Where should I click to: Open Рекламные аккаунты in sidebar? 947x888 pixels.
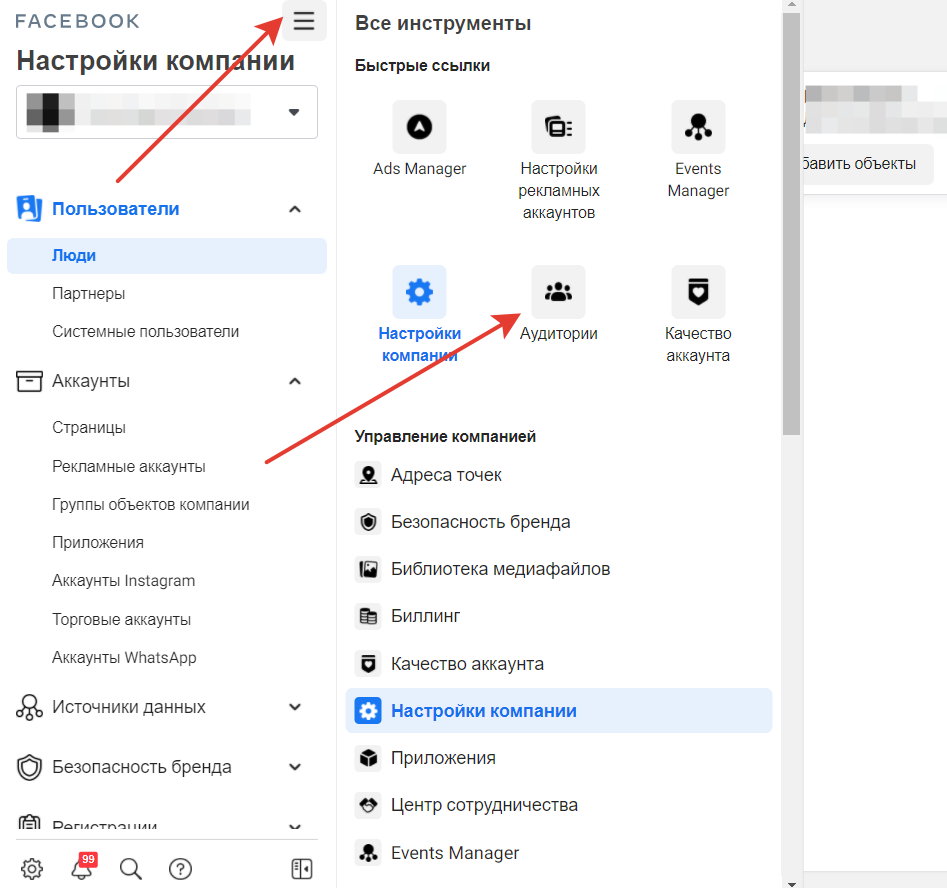[x=129, y=466]
